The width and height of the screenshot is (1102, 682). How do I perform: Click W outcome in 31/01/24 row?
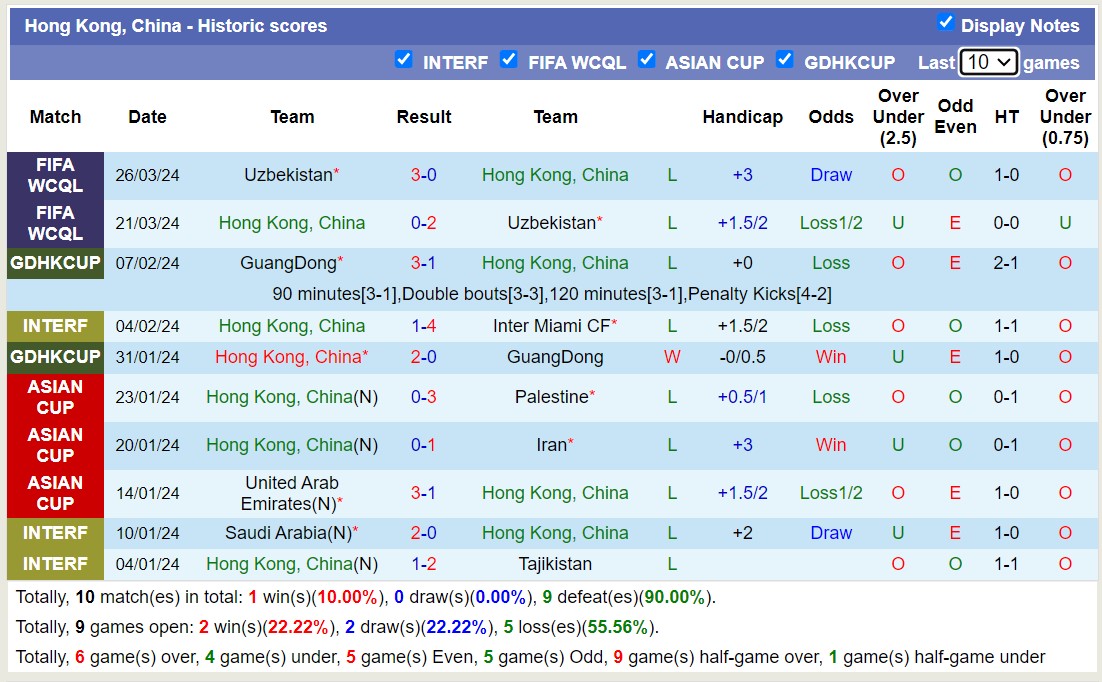tap(672, 357)
